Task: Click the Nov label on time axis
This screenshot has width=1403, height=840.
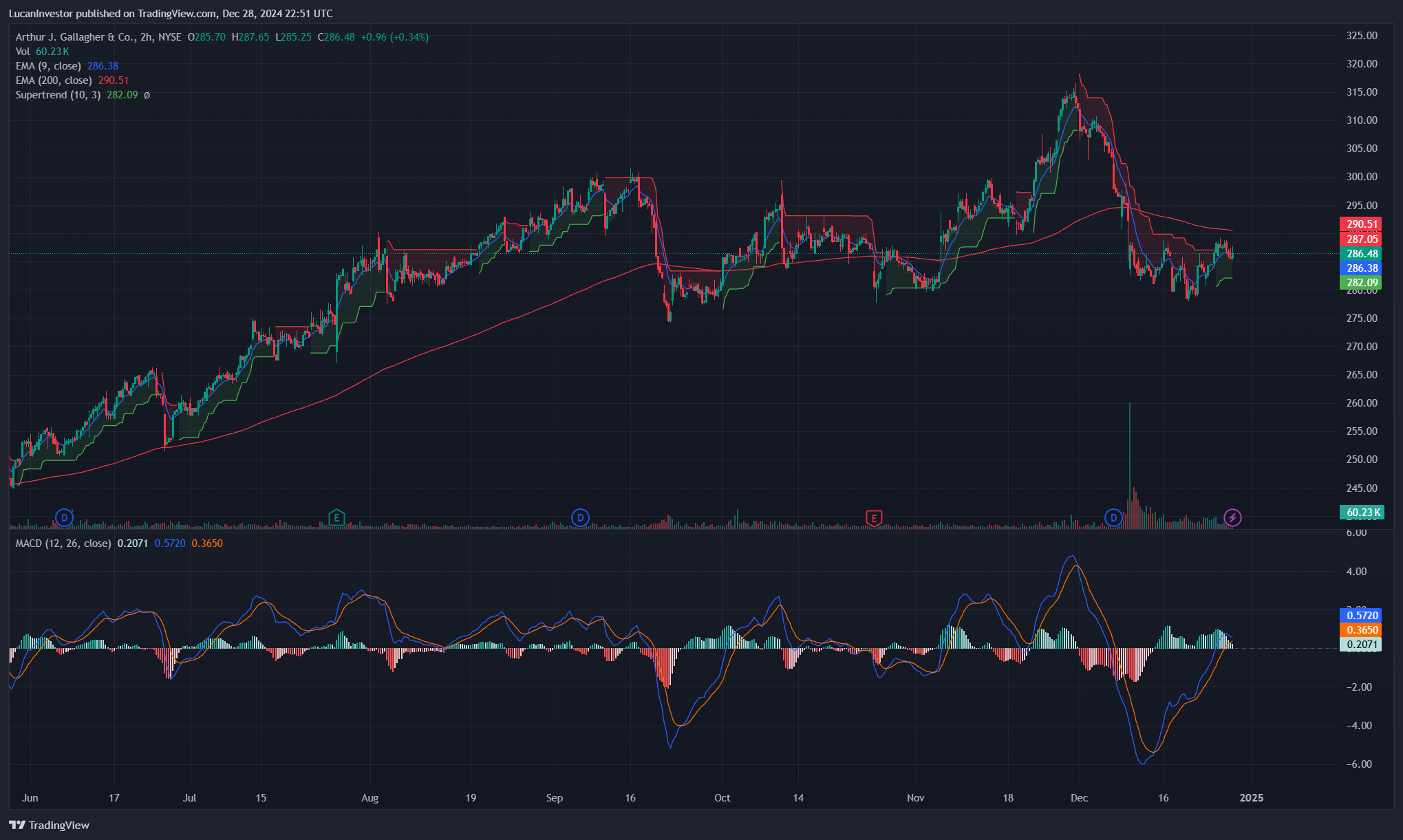Action: point(916,798)
